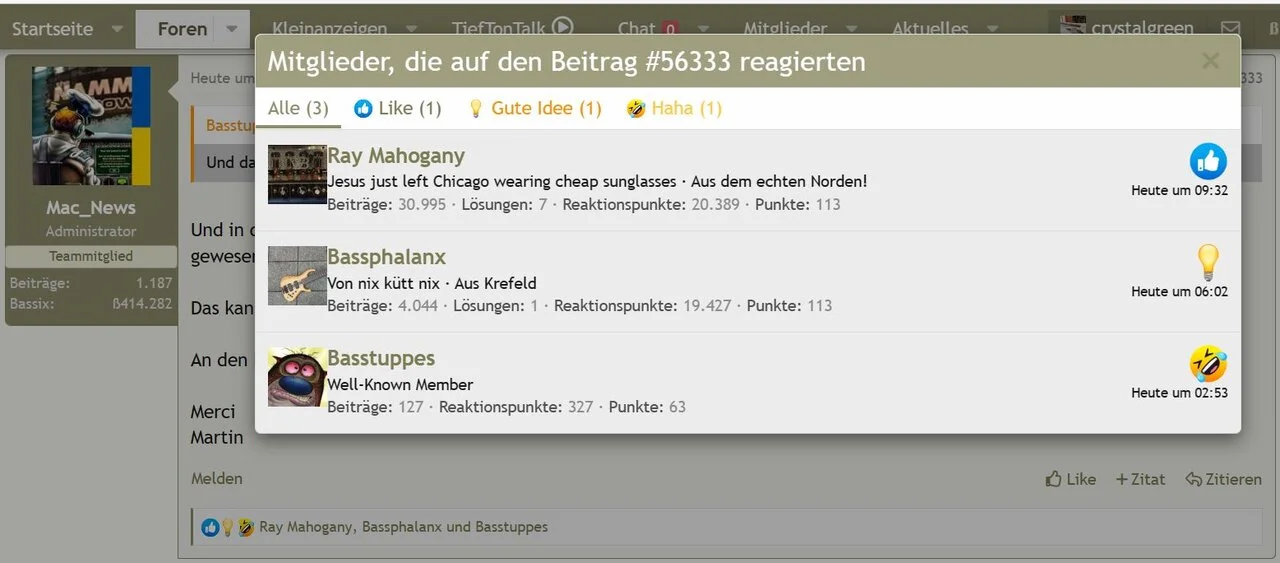Like the post via Like button

coord(1071,479)
